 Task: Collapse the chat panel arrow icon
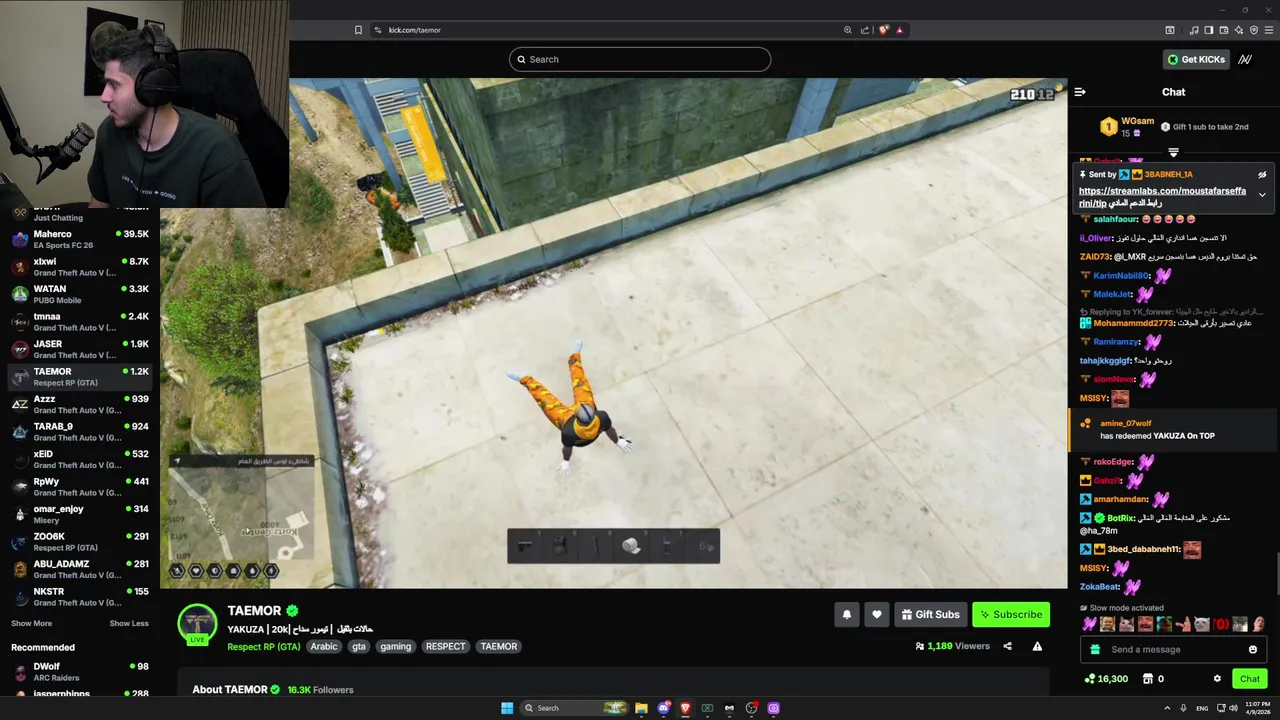coord(1080,92)
